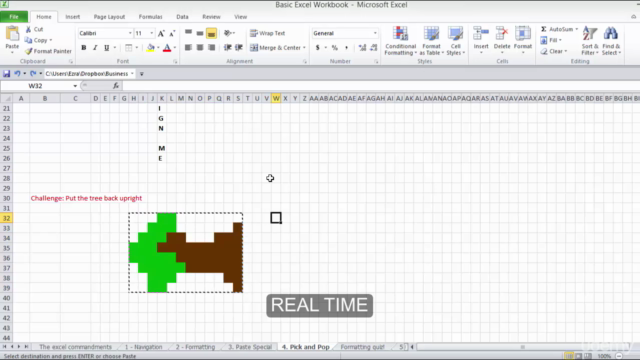Click the Insert Function fx icon

point(116,86)
